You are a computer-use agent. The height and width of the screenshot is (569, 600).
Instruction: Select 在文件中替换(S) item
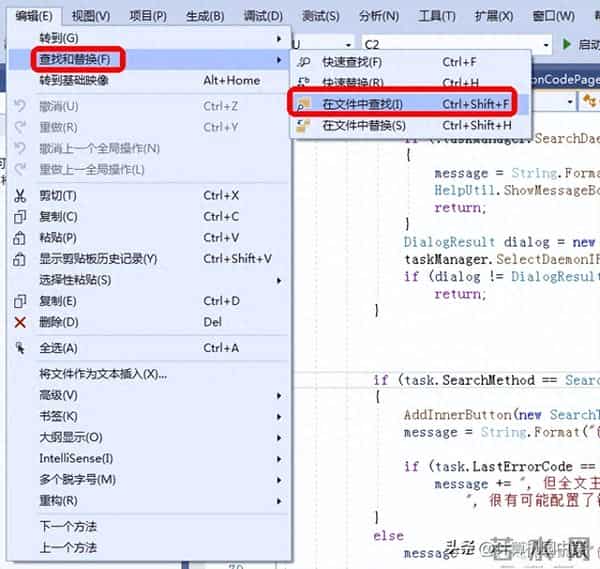(411, 126)
